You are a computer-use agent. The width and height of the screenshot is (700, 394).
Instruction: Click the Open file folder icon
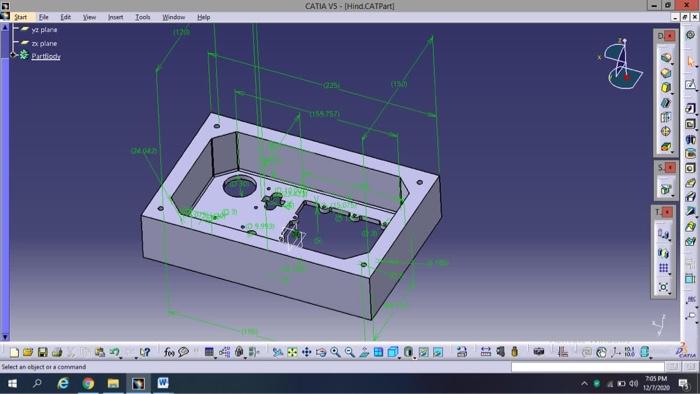28,352
